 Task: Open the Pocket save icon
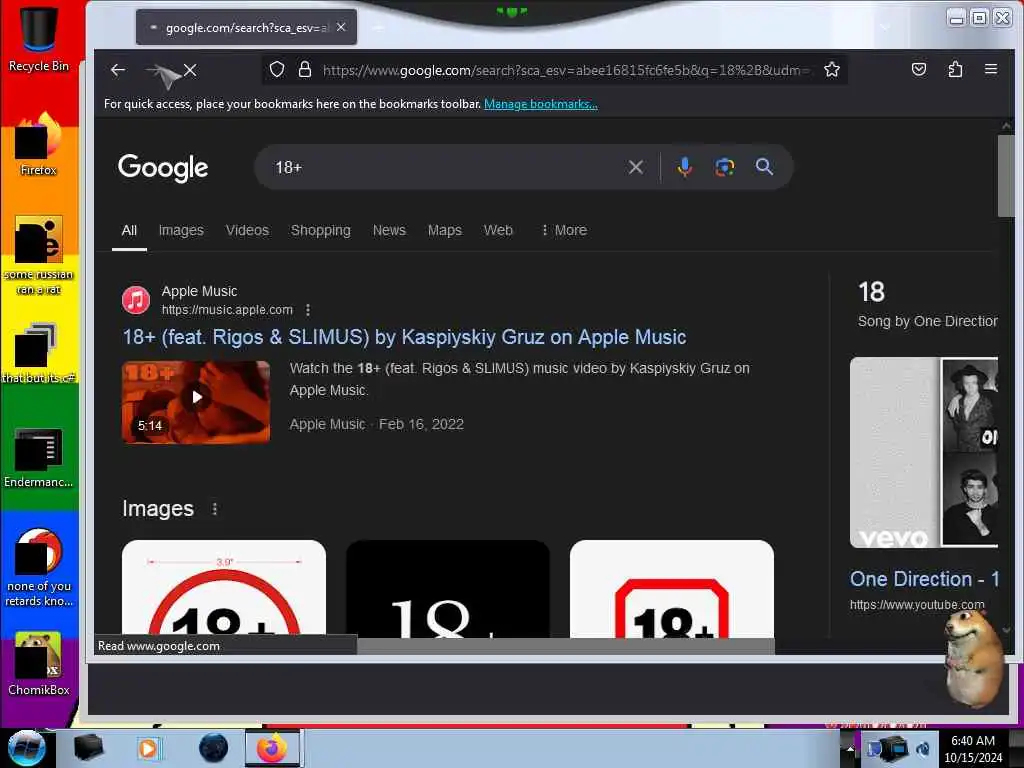[919, 69]
